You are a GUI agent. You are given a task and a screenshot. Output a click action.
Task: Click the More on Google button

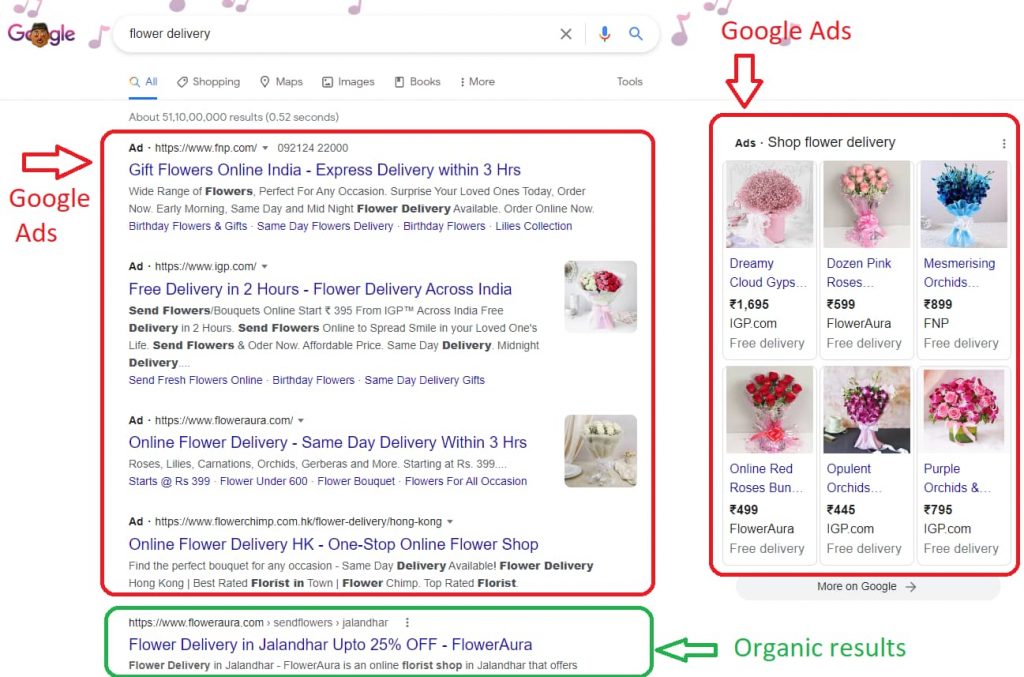pyautogui.click(x=868, y=587)
